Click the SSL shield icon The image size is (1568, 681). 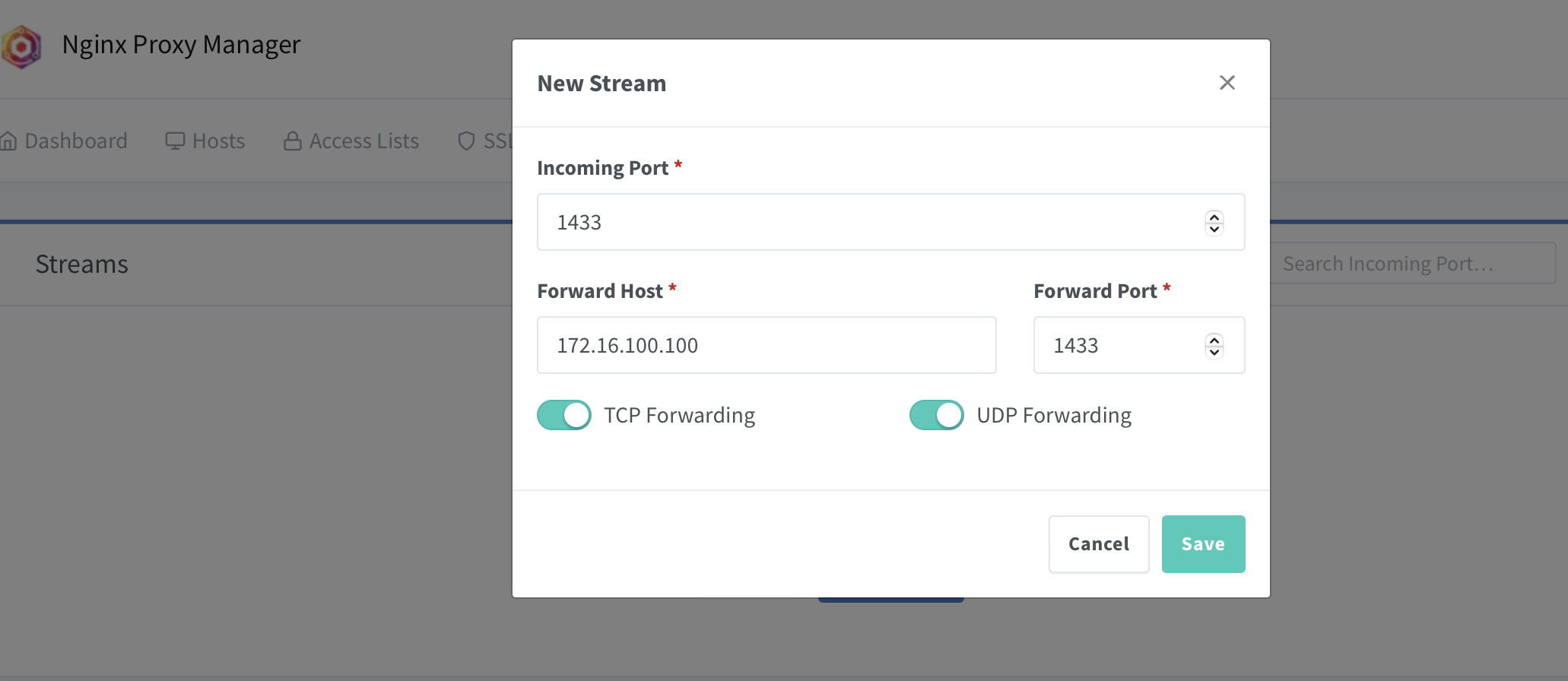466,141
